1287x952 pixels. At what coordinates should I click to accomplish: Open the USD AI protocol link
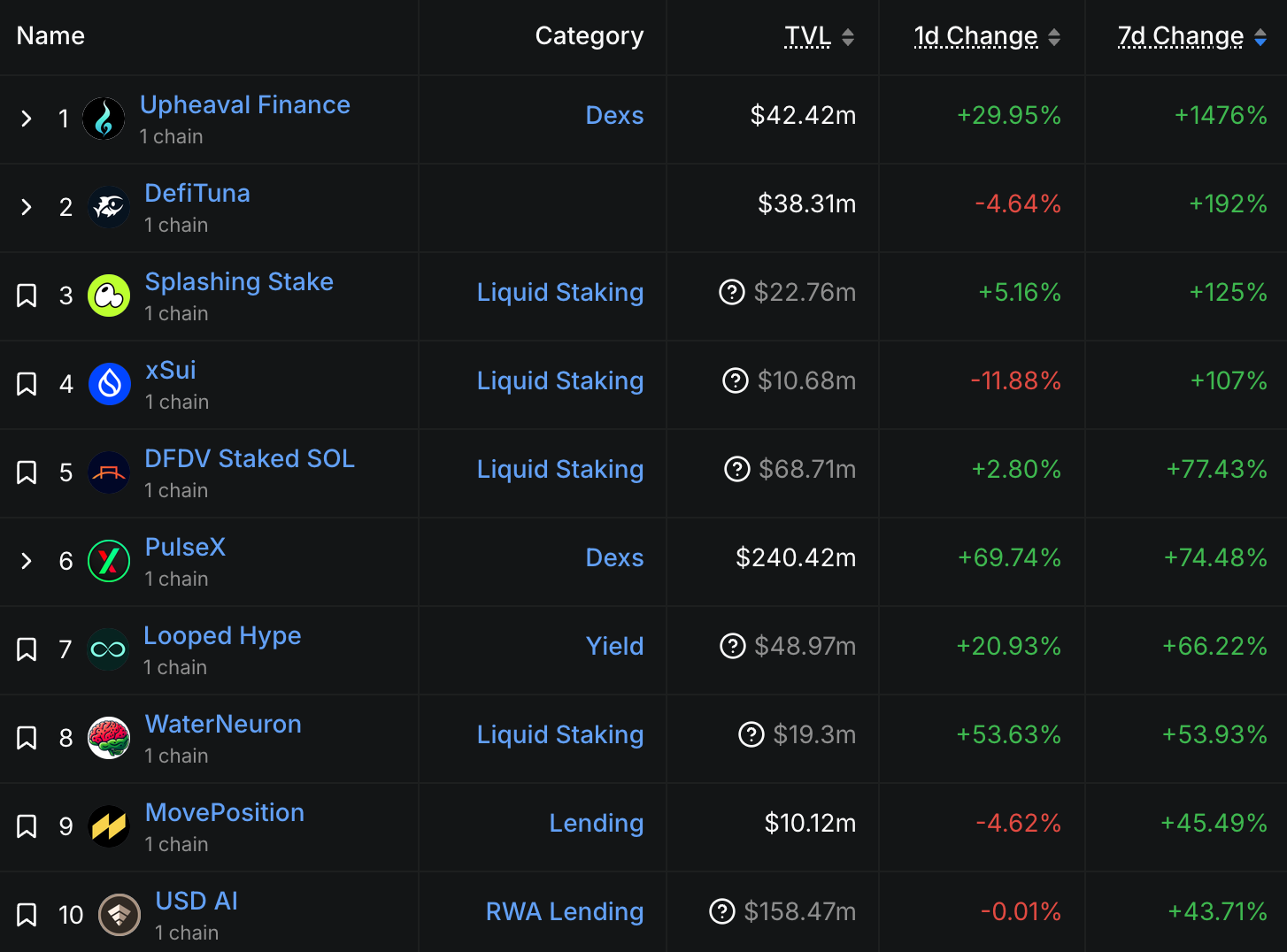click(x=197, y=901)
